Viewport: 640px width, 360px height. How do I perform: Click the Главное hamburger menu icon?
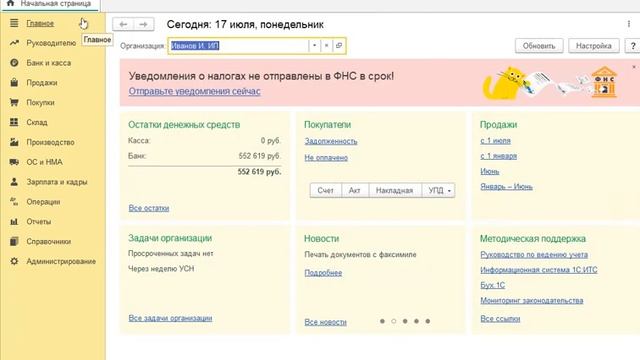(x=14, y=23)
